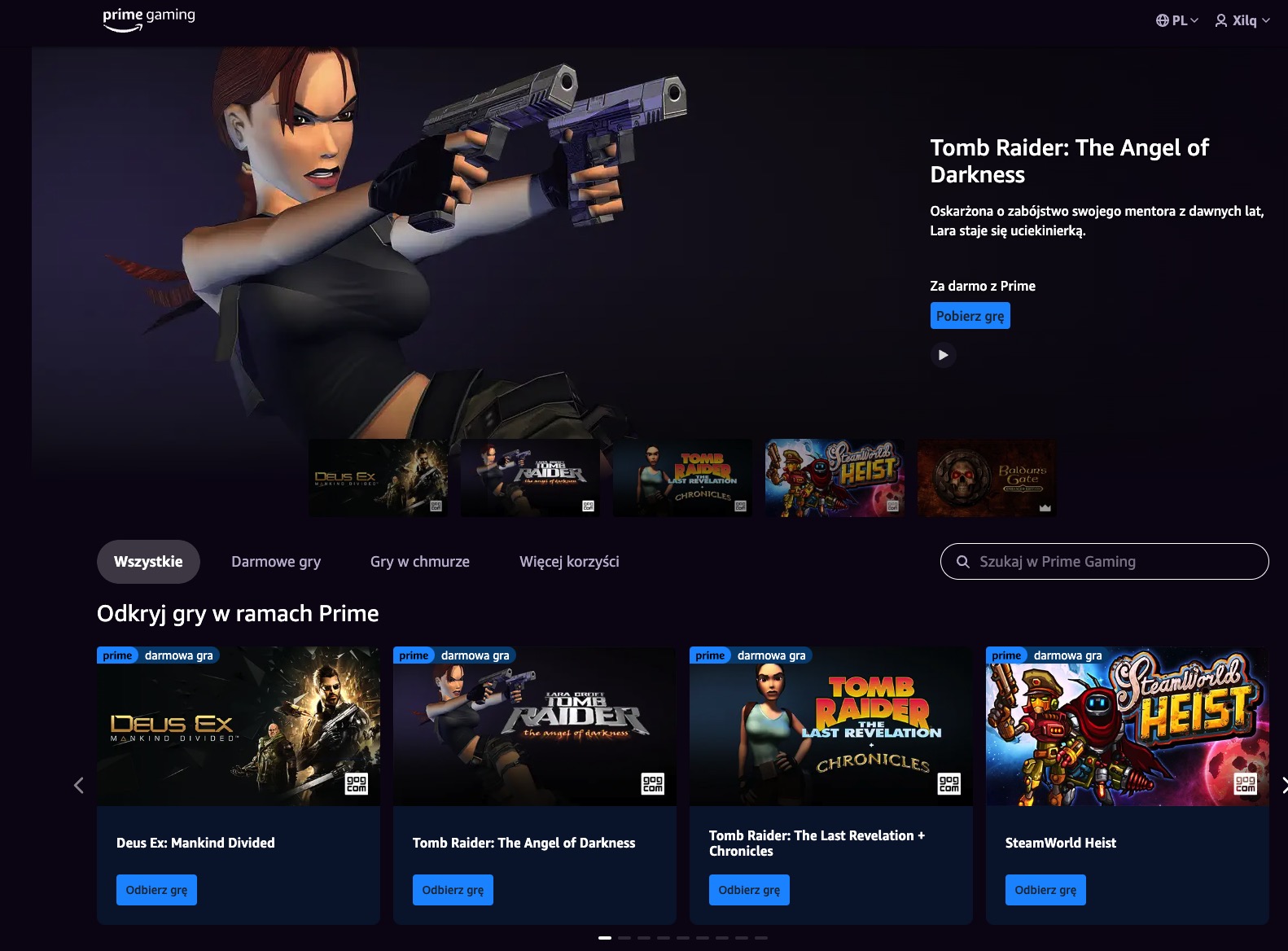Focus the Szukaj w Prime Gaming field
This screenshot has width=1288, height=951.
pos(1104,562)
